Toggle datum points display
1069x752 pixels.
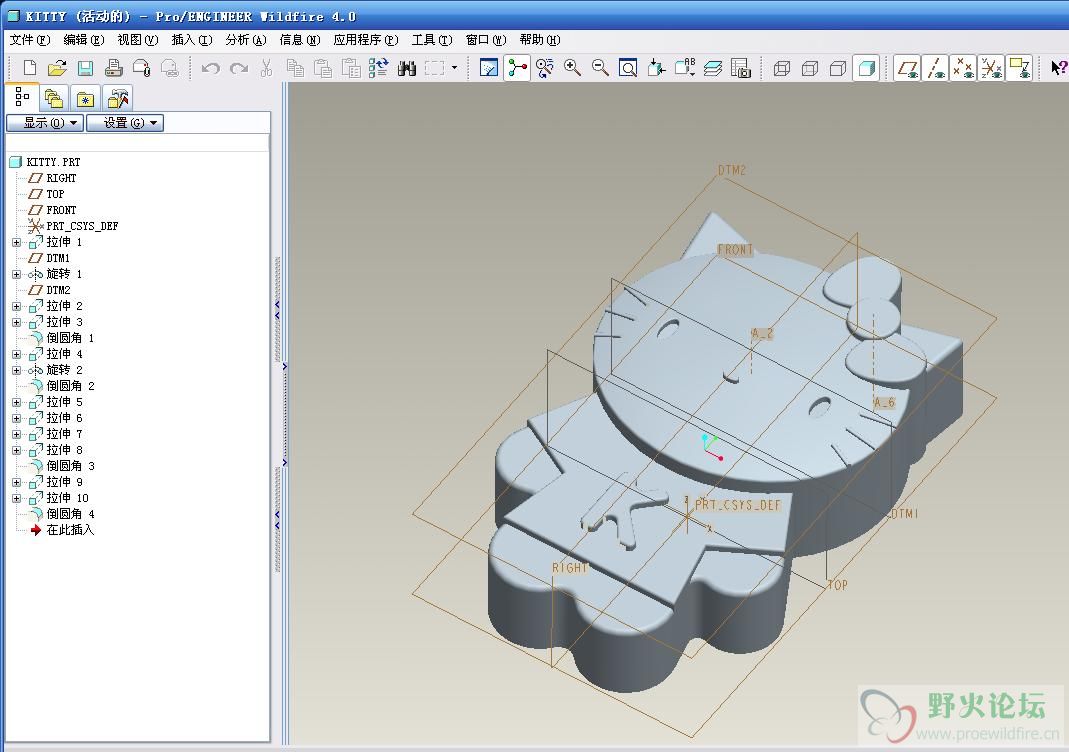(x=963, y=67)
